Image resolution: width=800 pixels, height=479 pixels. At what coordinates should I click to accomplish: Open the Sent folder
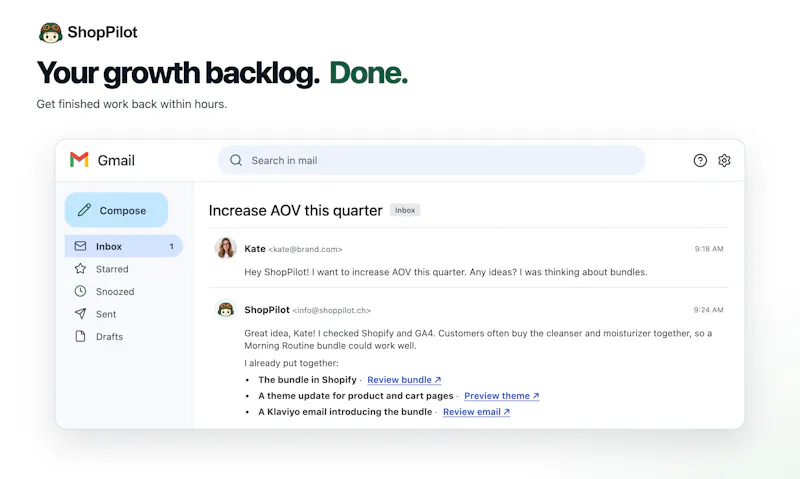tap(106, 314)
